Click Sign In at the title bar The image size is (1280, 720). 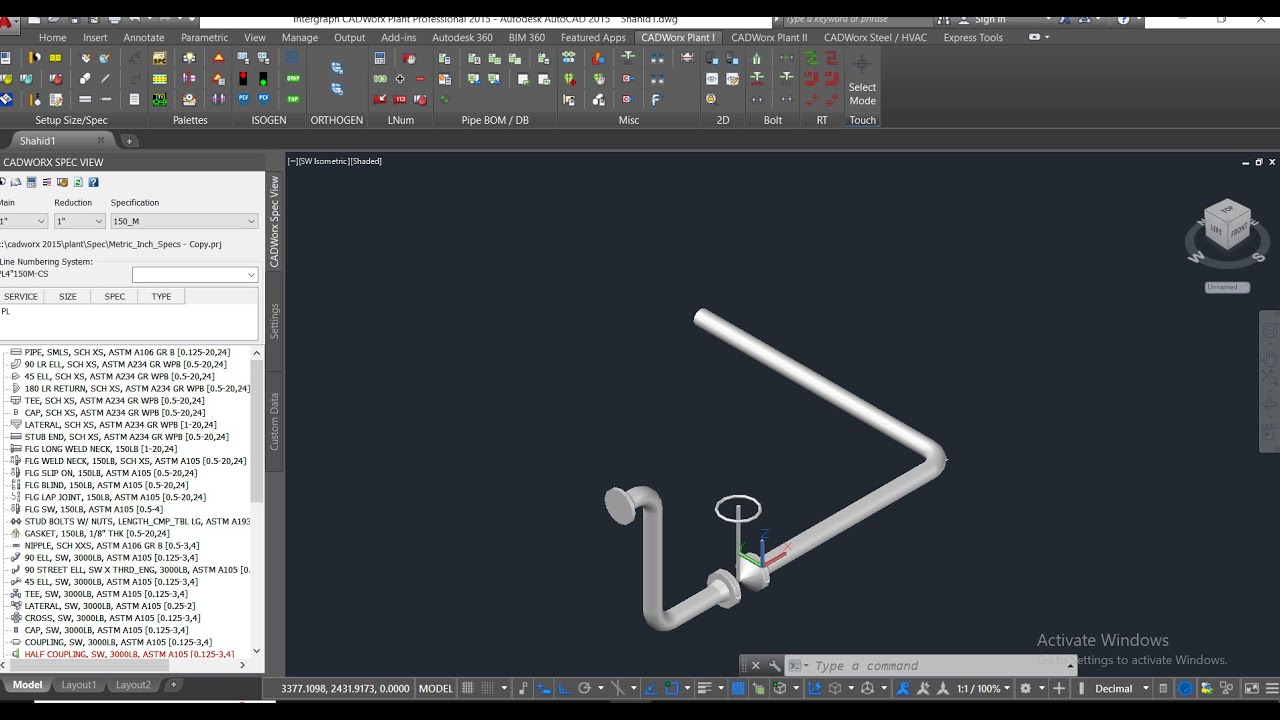tap(990, 19)
